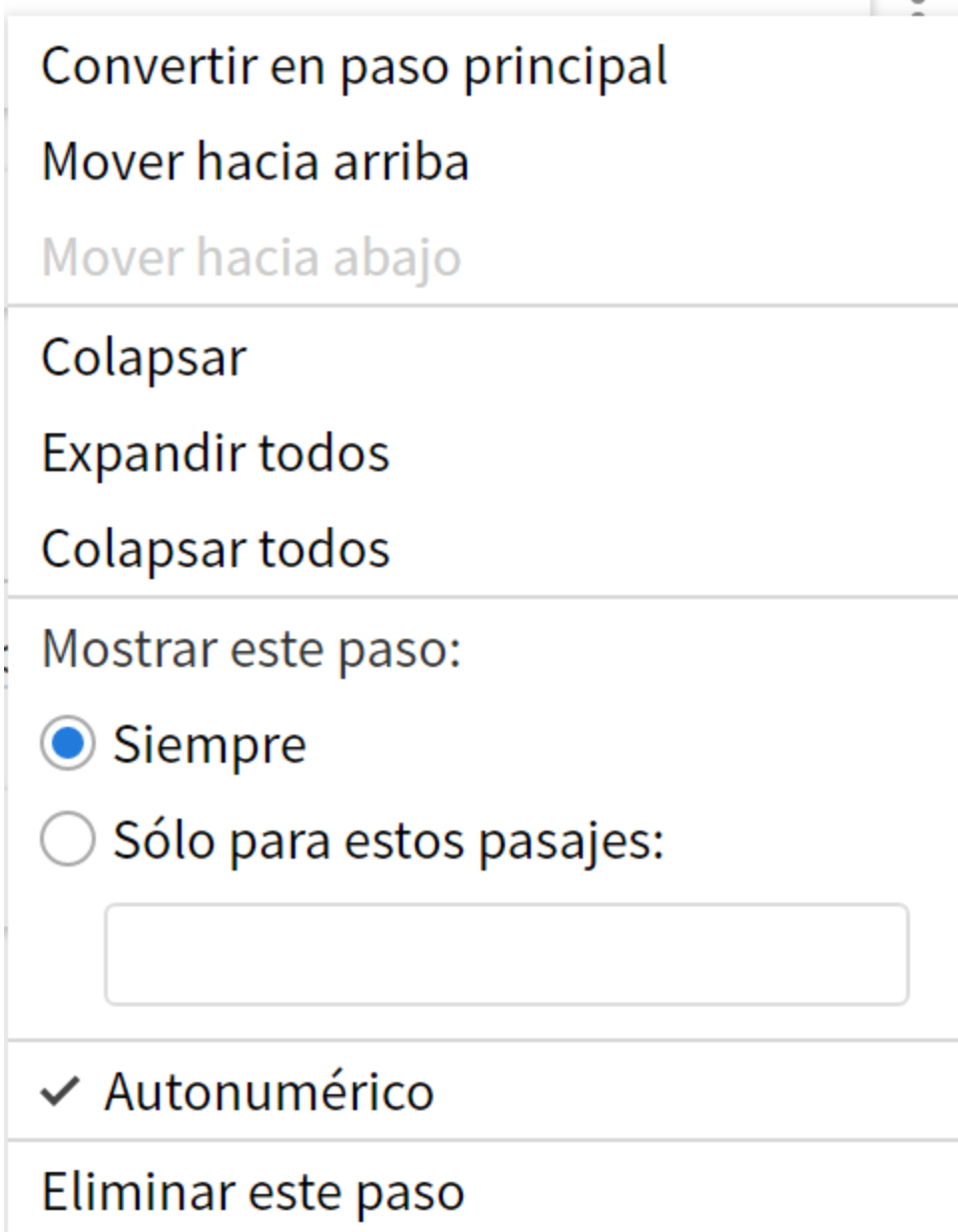
Task: Click the Autonumérico label text
Action: click(x=269, y=1091)
